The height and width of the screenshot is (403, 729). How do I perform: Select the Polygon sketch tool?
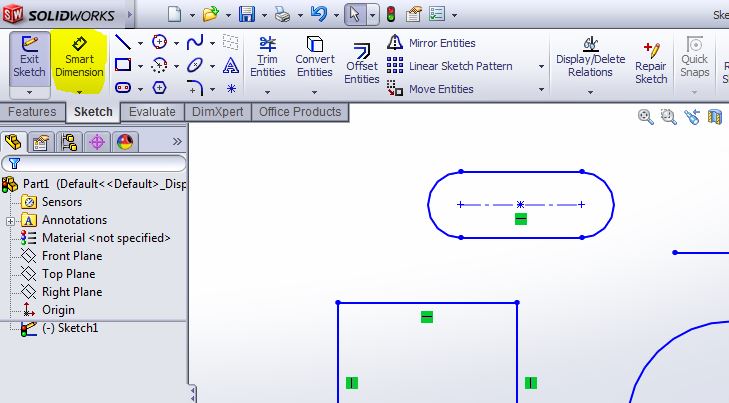159,87
